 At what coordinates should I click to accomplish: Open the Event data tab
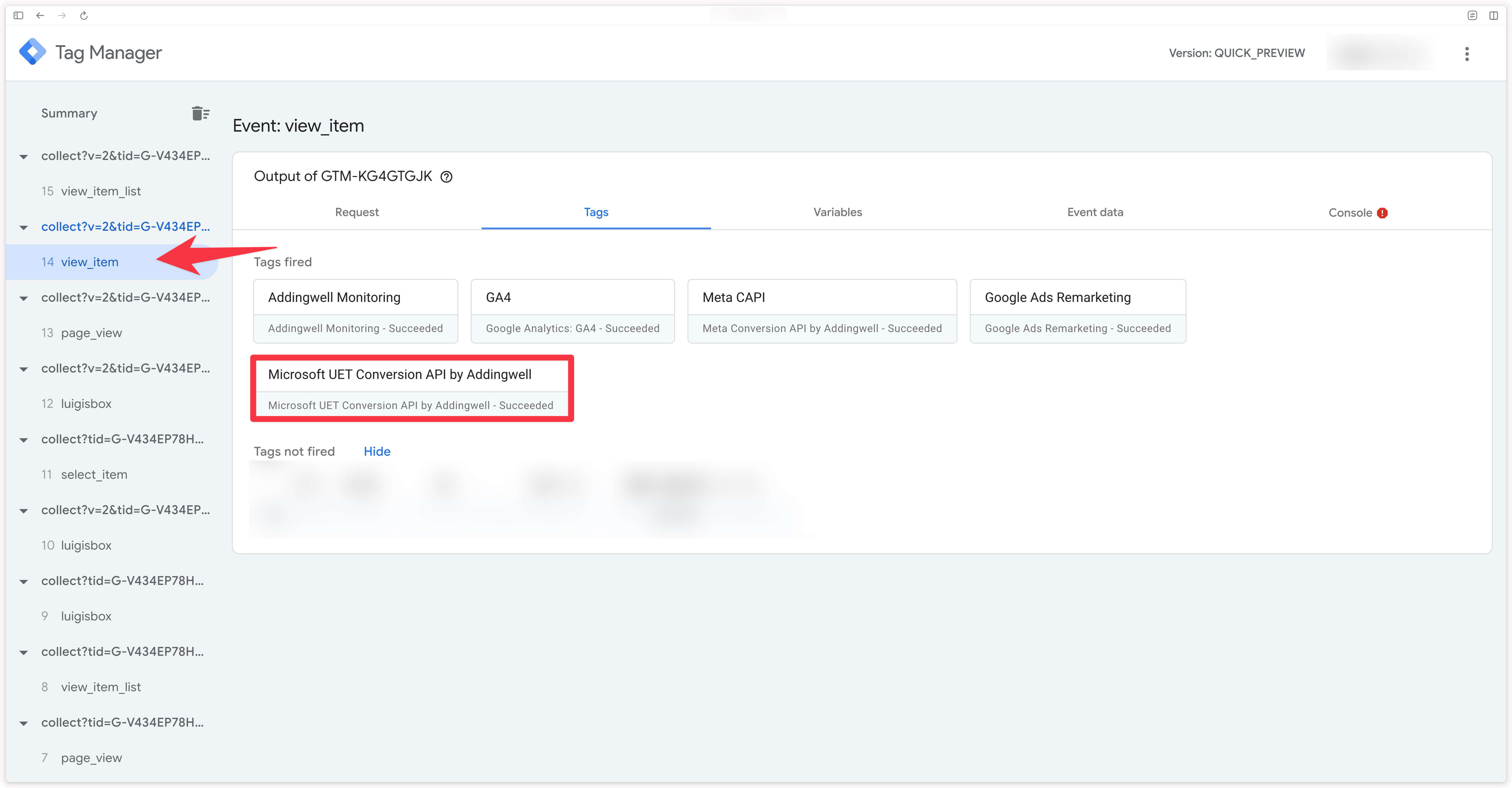click(1095, 212)
